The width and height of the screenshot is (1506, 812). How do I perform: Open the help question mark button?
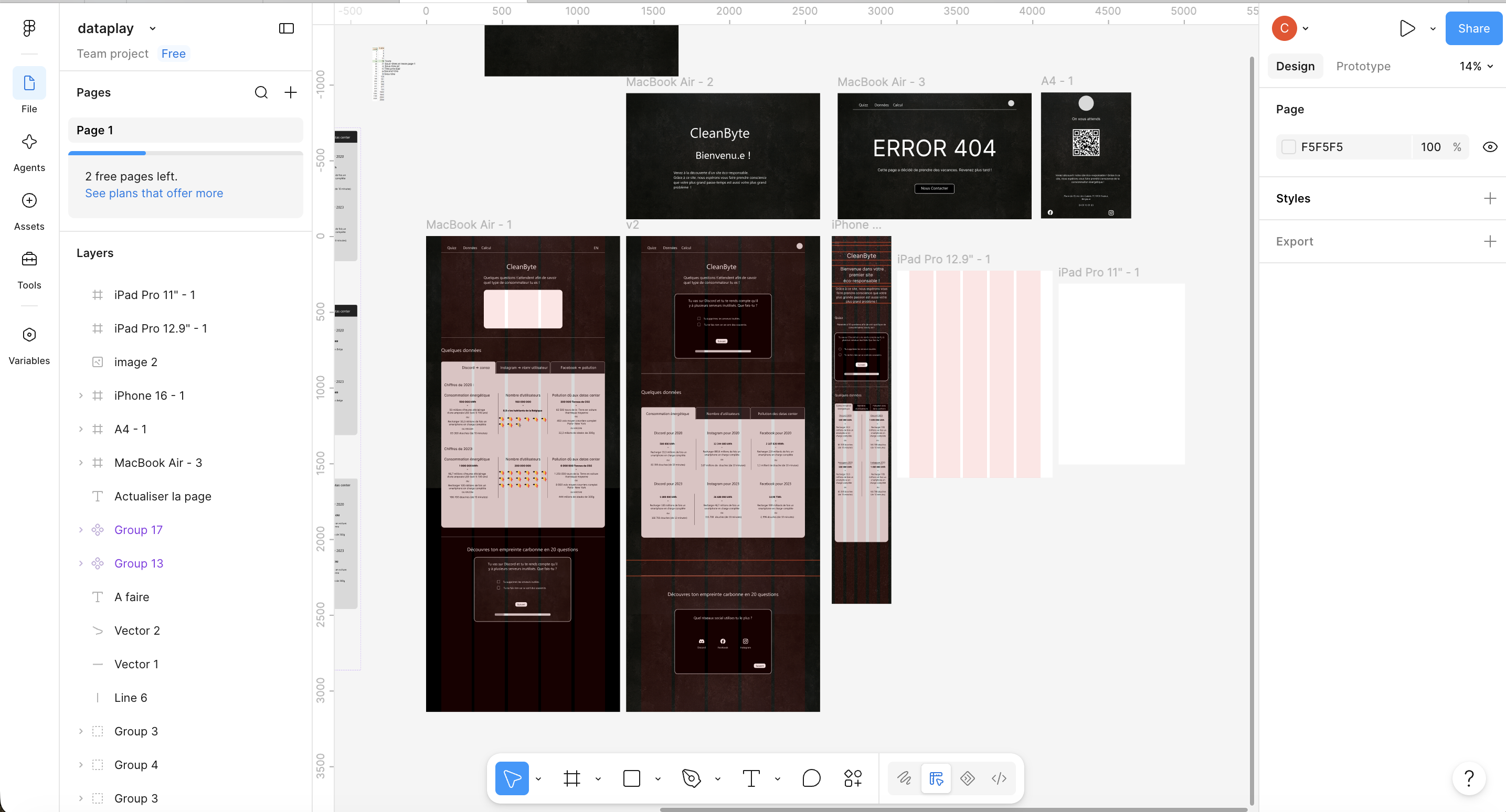pos(1469,778)
